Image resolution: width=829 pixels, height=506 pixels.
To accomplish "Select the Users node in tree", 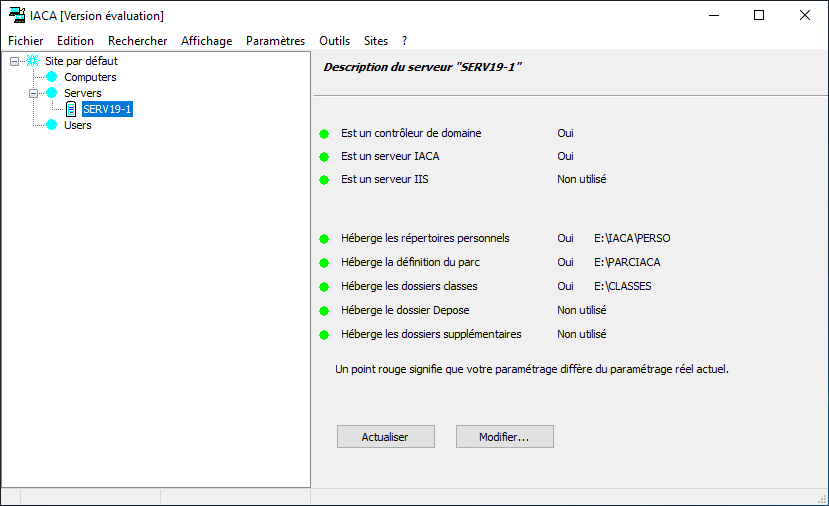I will click(x=78, y=125).
